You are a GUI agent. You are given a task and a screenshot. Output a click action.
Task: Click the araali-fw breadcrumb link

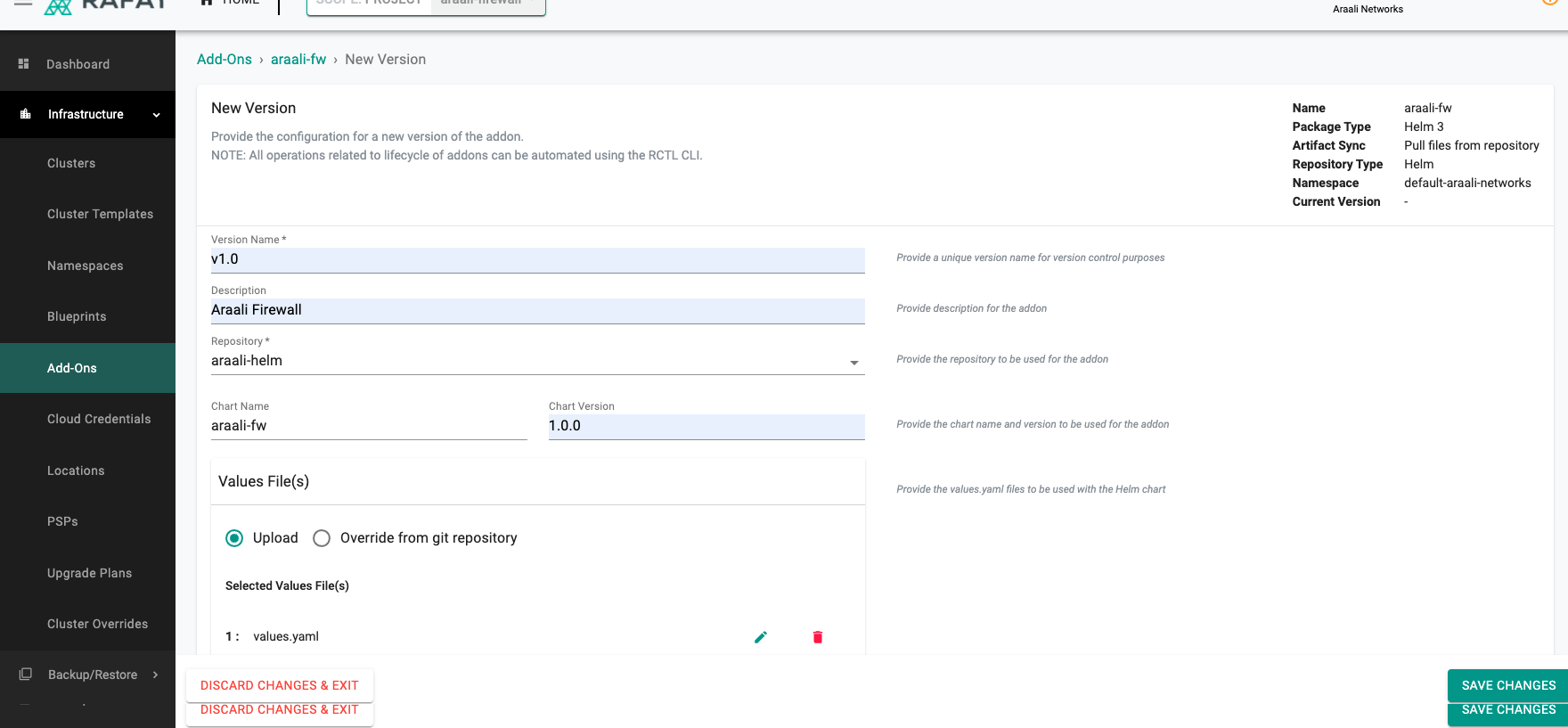click(x=298, y=59)
